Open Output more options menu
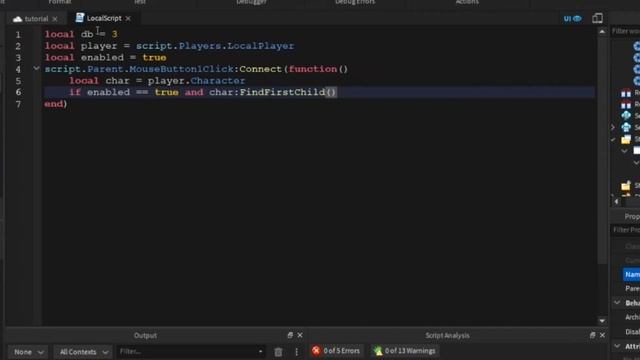Viewport: 640px width, 360px height. pos(296,352)
